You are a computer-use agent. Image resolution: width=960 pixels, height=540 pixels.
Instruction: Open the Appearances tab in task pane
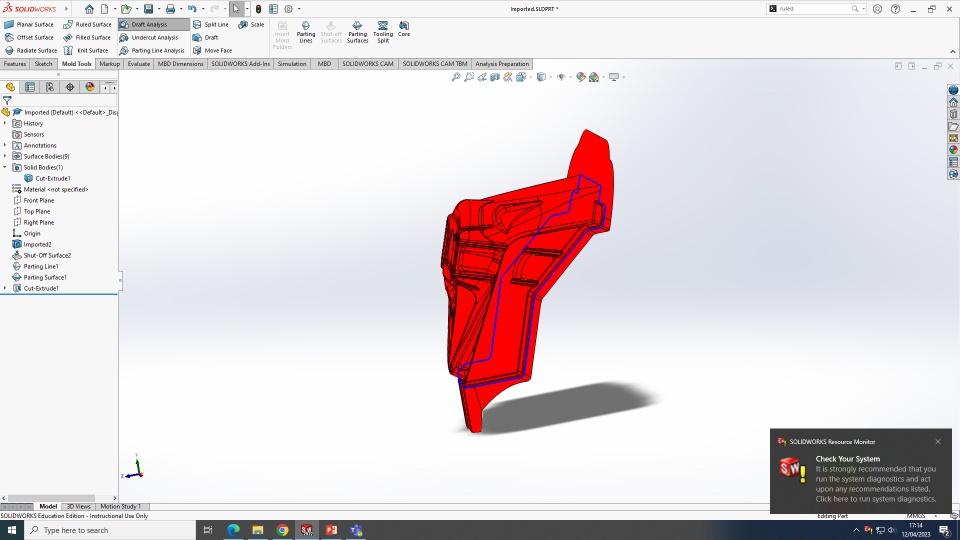pyautogui.click(x=953, y=150)
